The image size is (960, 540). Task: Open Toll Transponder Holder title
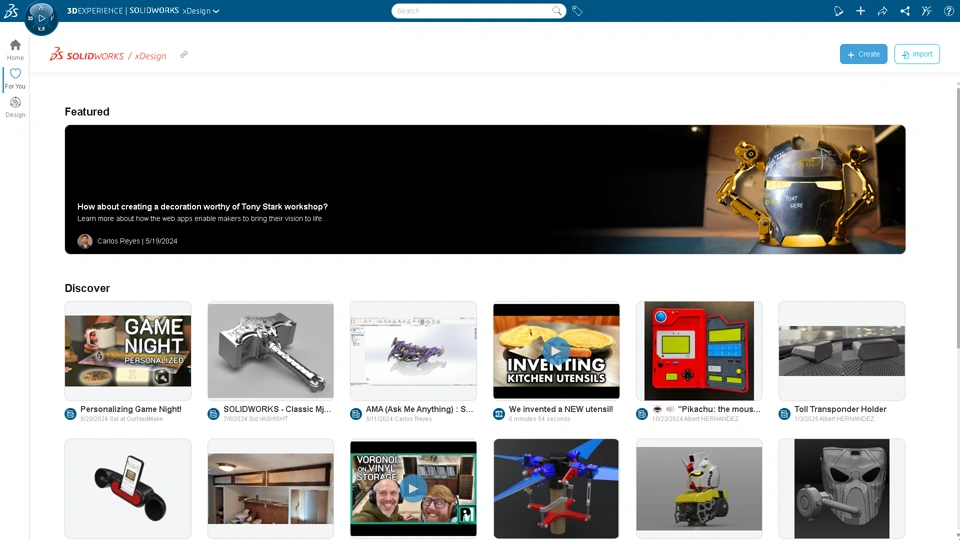tap(840, 409)
